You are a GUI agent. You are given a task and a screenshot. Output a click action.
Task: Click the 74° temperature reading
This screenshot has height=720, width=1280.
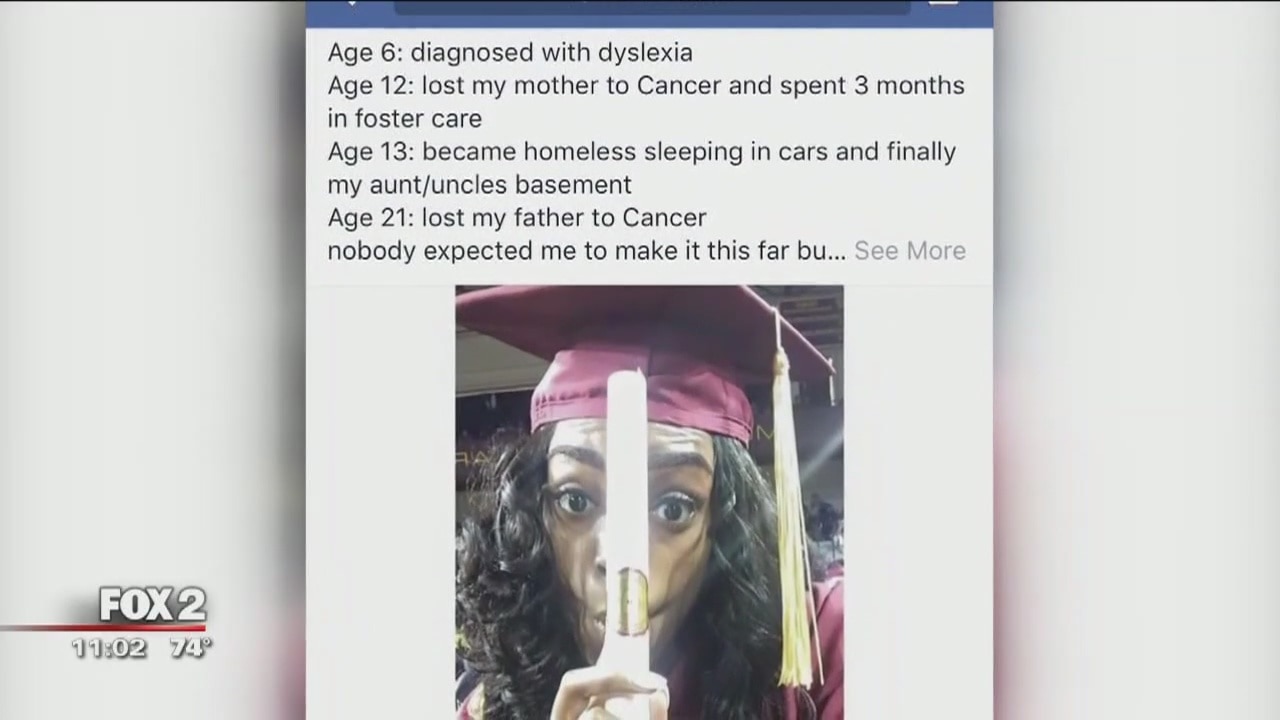[190, 648]
